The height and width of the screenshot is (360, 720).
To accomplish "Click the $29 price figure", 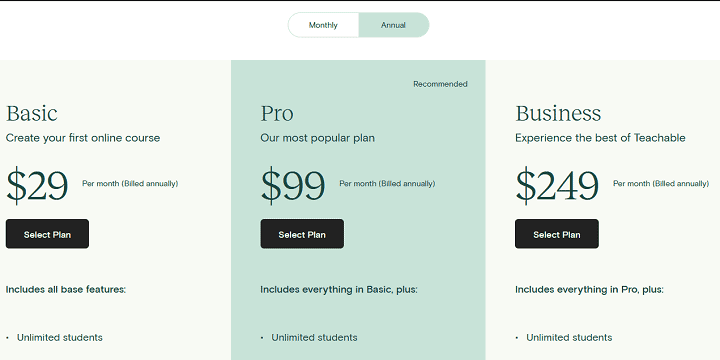I will [x=37, y=185].
